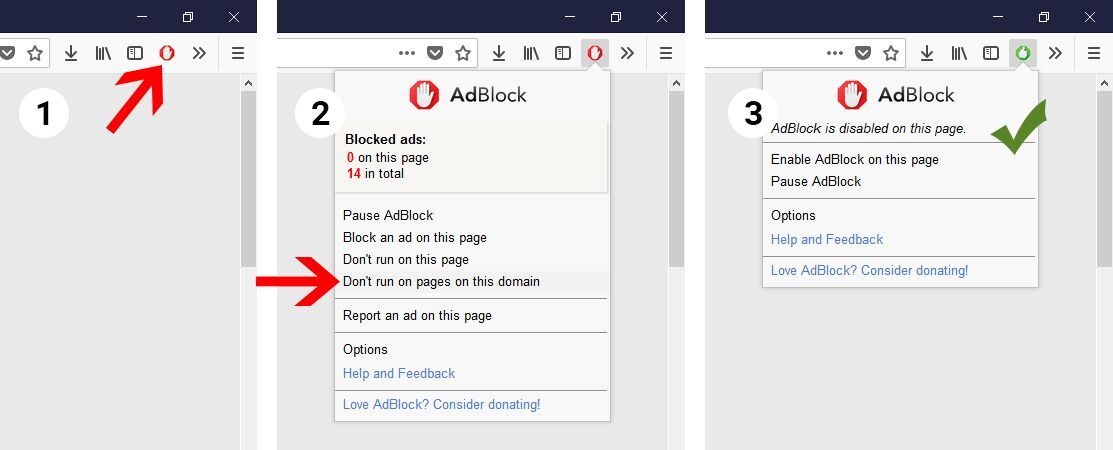
Task: Bookmark page star in panel 3
Action: tap(891, 53)
